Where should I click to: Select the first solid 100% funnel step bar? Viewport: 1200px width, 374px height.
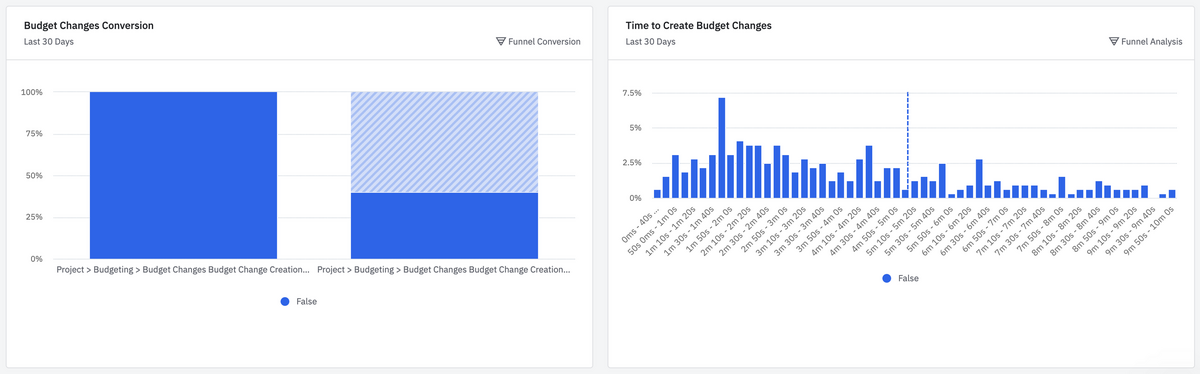pyautogui.click(x=183, y=175)
